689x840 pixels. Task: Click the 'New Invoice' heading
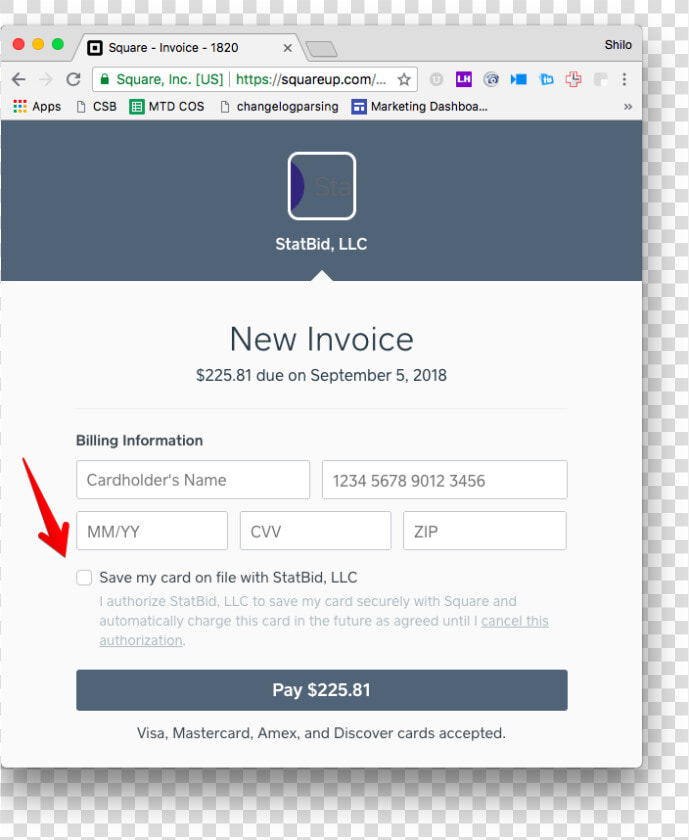pos(321,339)
